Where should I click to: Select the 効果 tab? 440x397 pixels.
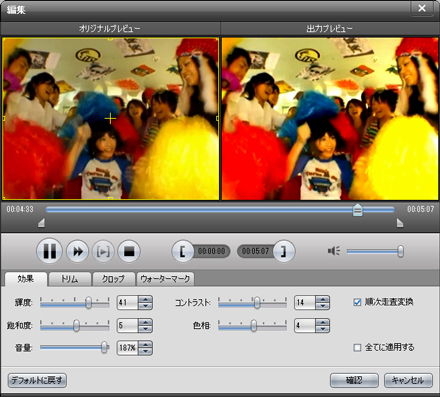[x=26, y=279]
